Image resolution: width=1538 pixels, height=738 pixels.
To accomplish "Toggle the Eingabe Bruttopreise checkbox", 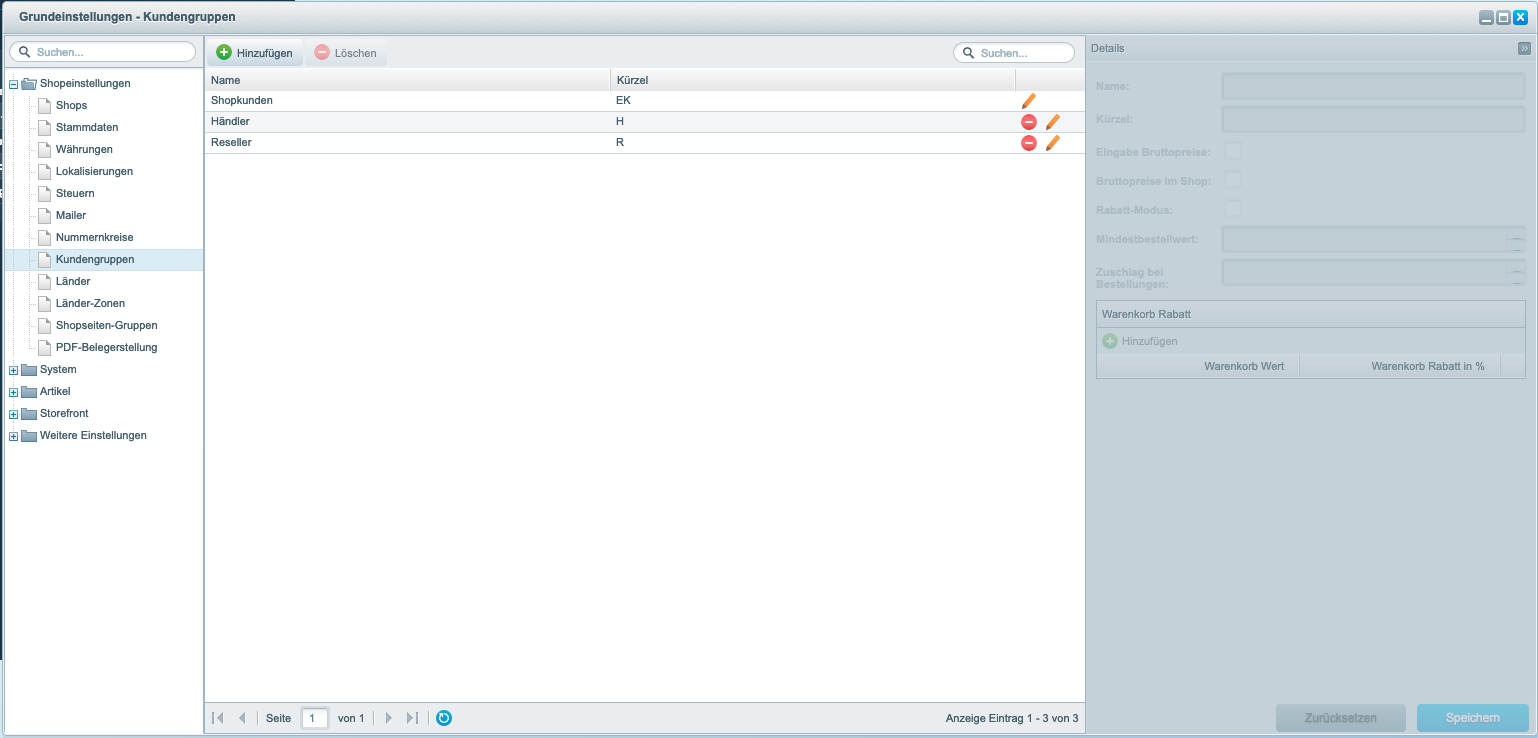I will [1233, 151].
